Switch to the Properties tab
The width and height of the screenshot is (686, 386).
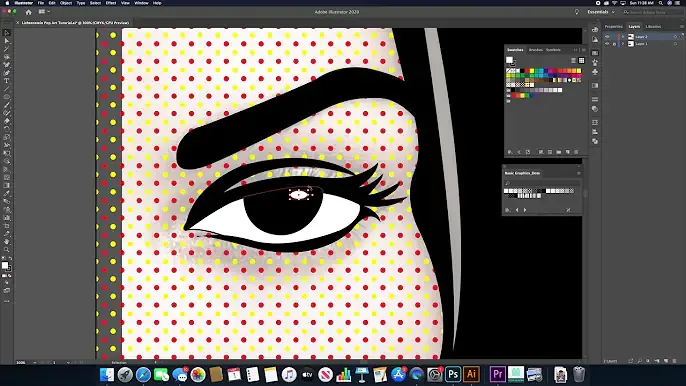click(613, 27)
